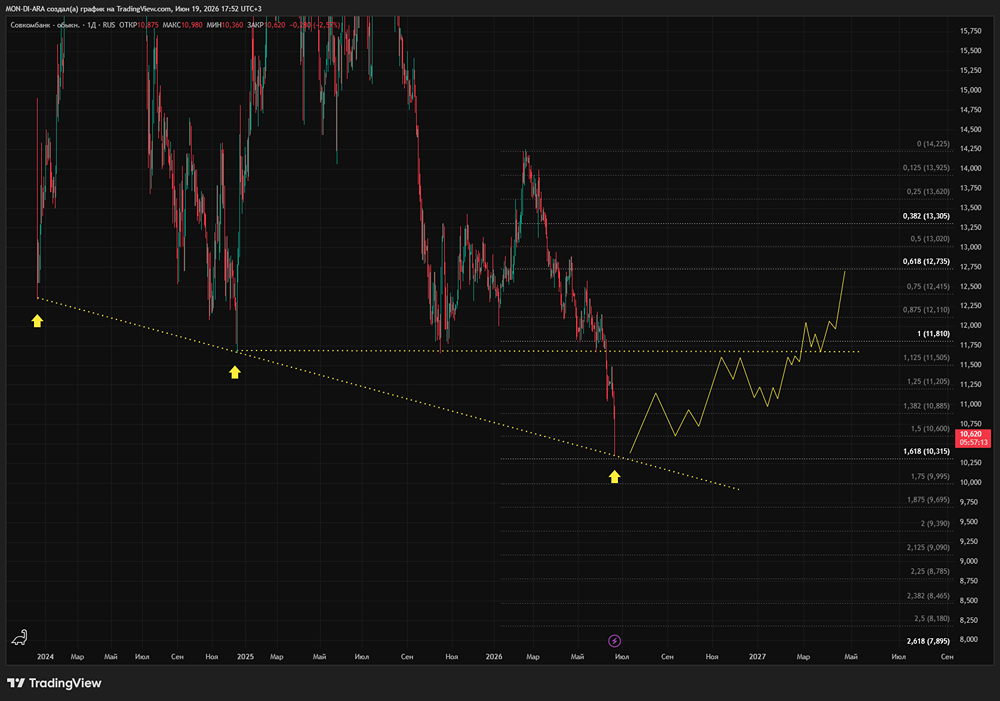Click the ЗАКР close value in the legend
This screenshot has width=1000, height=701.
275,25
